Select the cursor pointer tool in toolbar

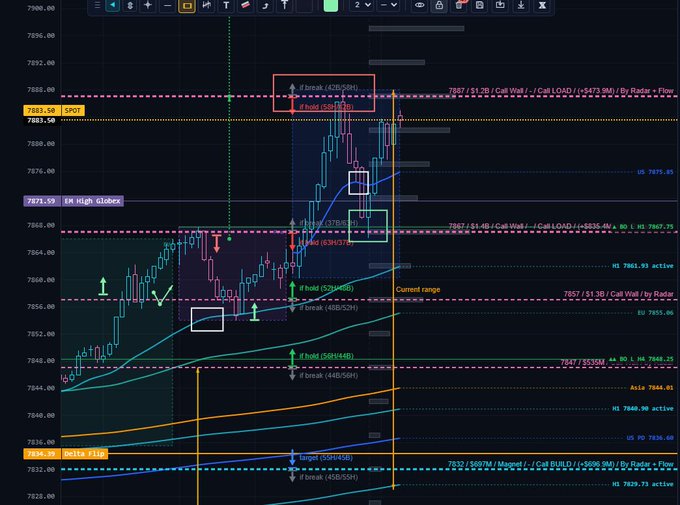click(112, 5)
